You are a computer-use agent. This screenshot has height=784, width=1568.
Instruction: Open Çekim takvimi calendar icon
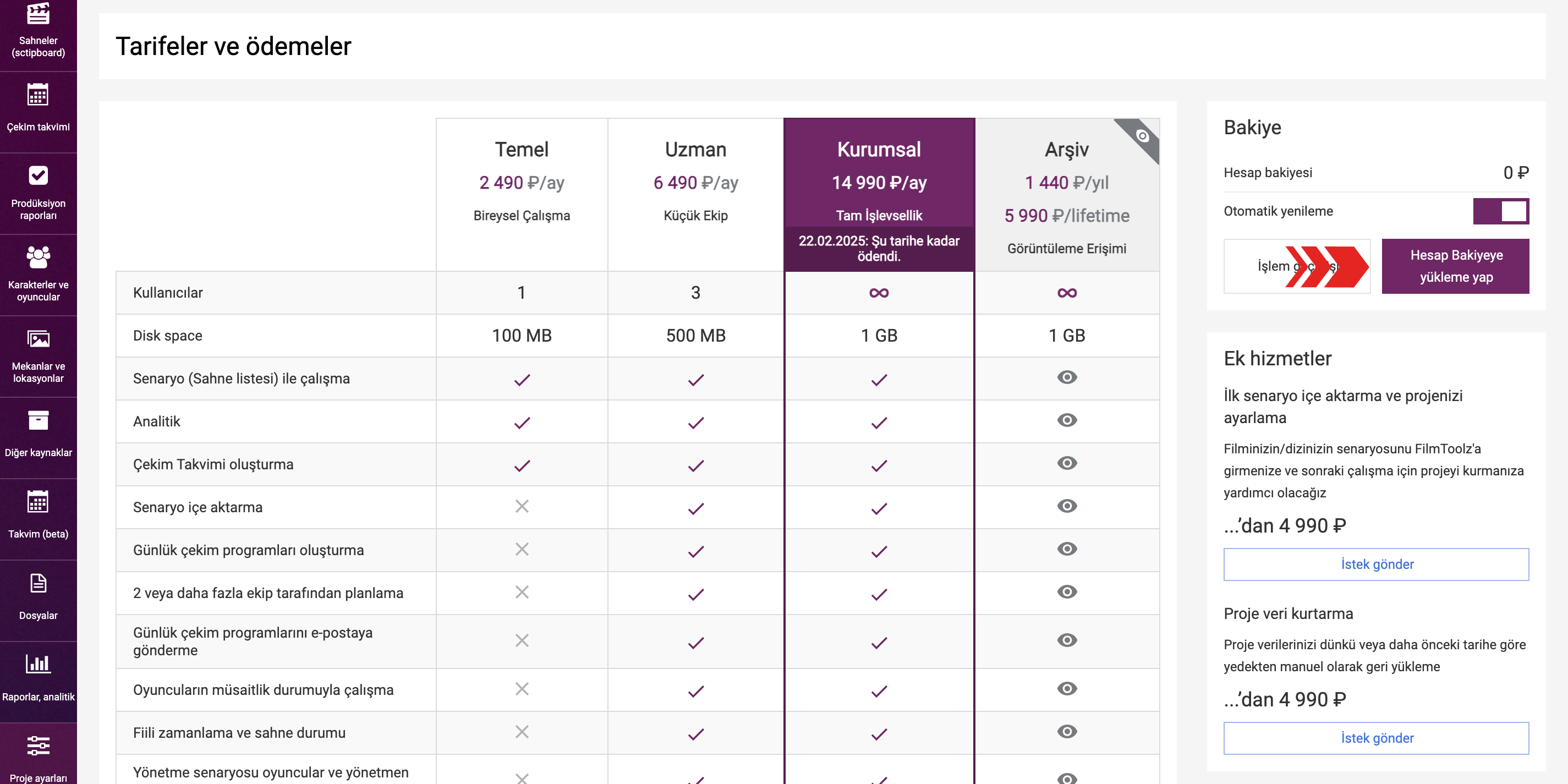38,94
